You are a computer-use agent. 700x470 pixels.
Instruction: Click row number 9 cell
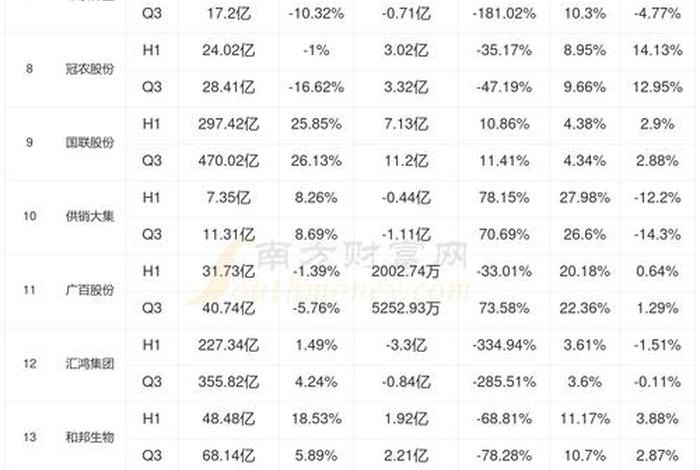point(30,143)
